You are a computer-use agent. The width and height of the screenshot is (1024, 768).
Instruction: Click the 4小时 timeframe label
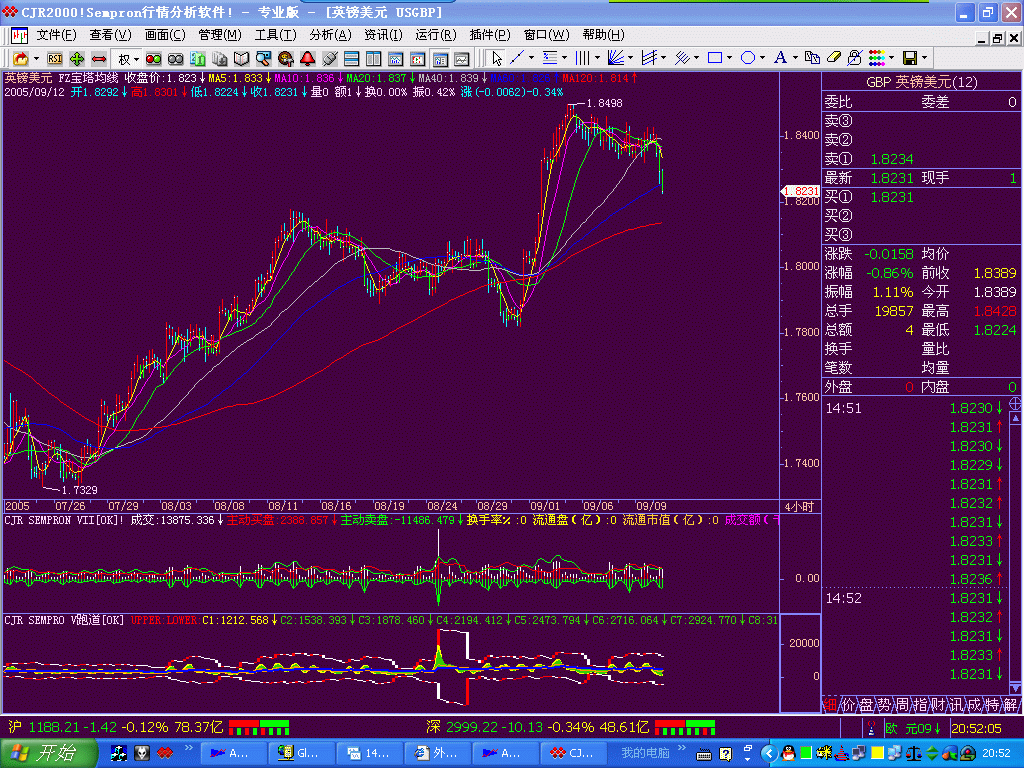click(x=799, y=506)
